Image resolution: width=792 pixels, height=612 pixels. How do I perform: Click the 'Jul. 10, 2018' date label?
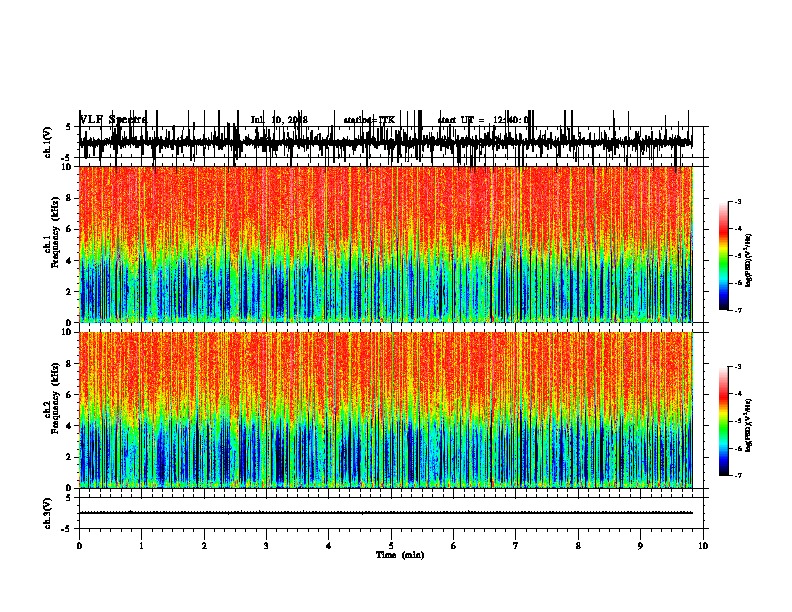pyautogui.click(x=279, y=120)
